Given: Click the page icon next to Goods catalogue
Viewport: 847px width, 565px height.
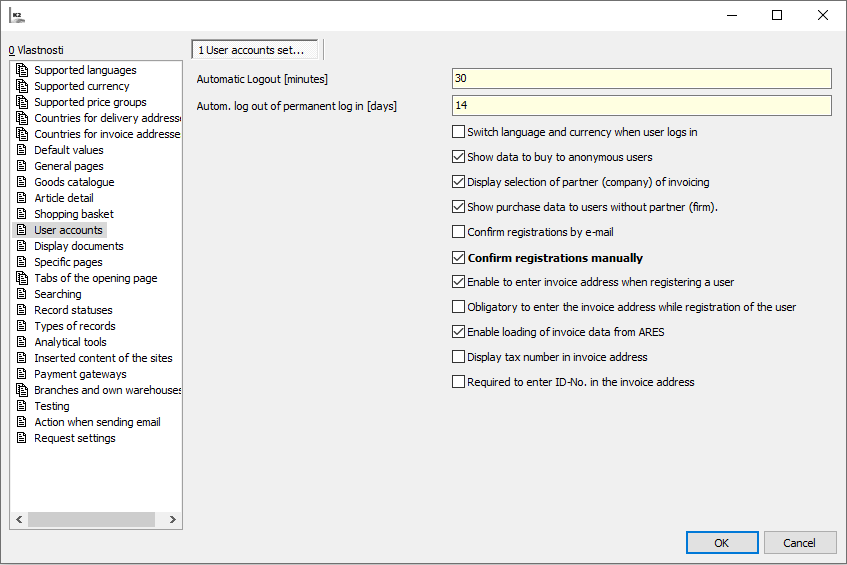Looking at the screenshot, I should pyautogui.click(x=22, y=182).
